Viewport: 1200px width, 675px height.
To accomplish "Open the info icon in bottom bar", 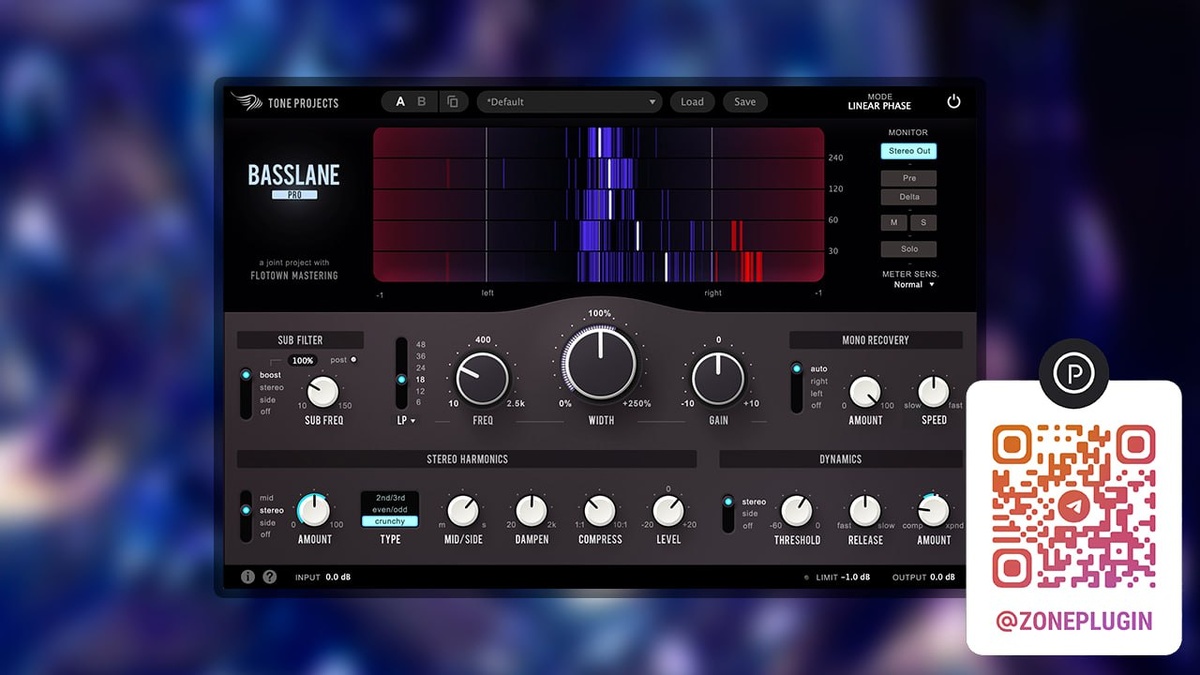I will [x=248, y=577].
